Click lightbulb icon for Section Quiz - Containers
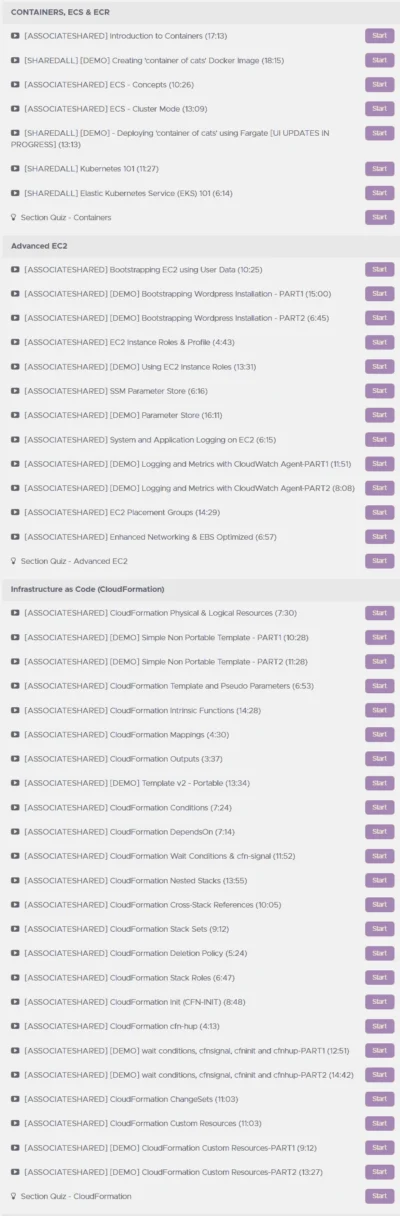This screenshot has width=400, height=1216. (13, 217)
